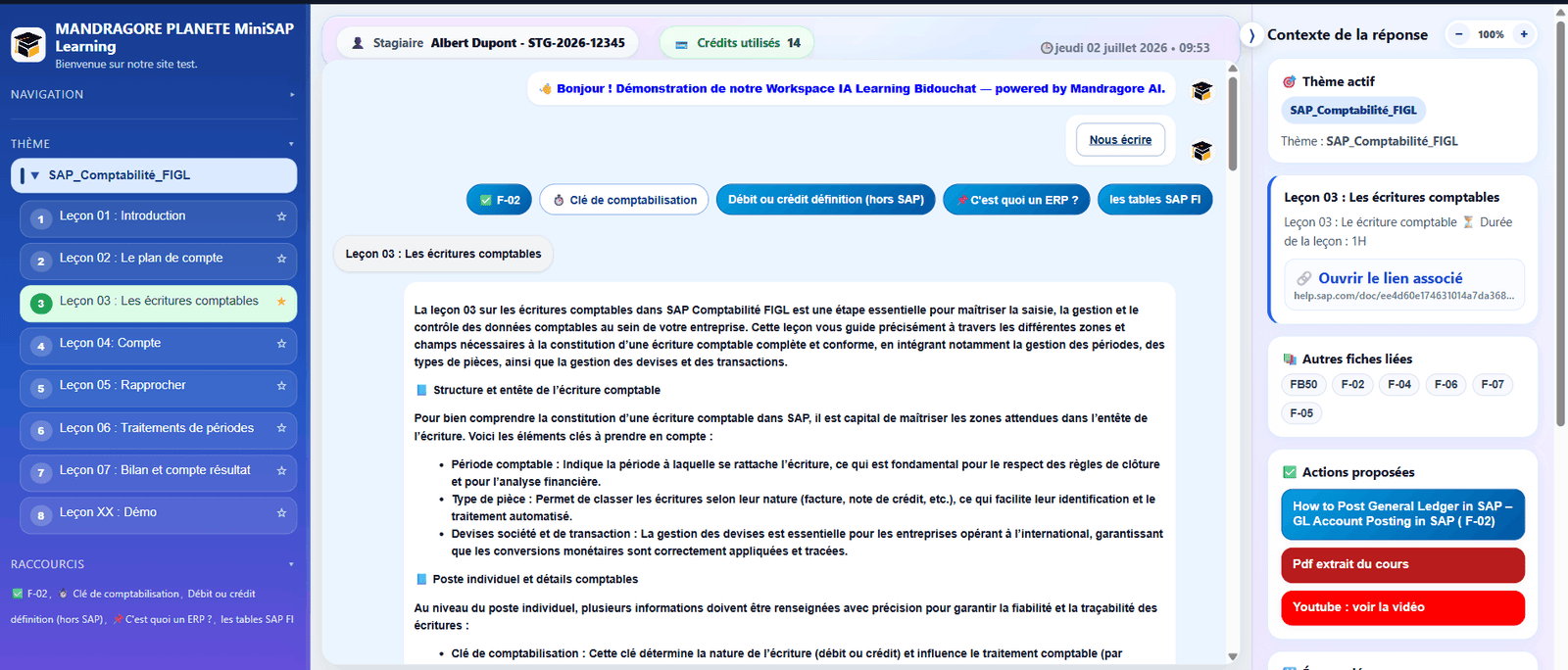Collapse the SAP_Comptabilité_FIGL theme tree
Viewport: 1568px width, 670px height.
click(35, 175)
